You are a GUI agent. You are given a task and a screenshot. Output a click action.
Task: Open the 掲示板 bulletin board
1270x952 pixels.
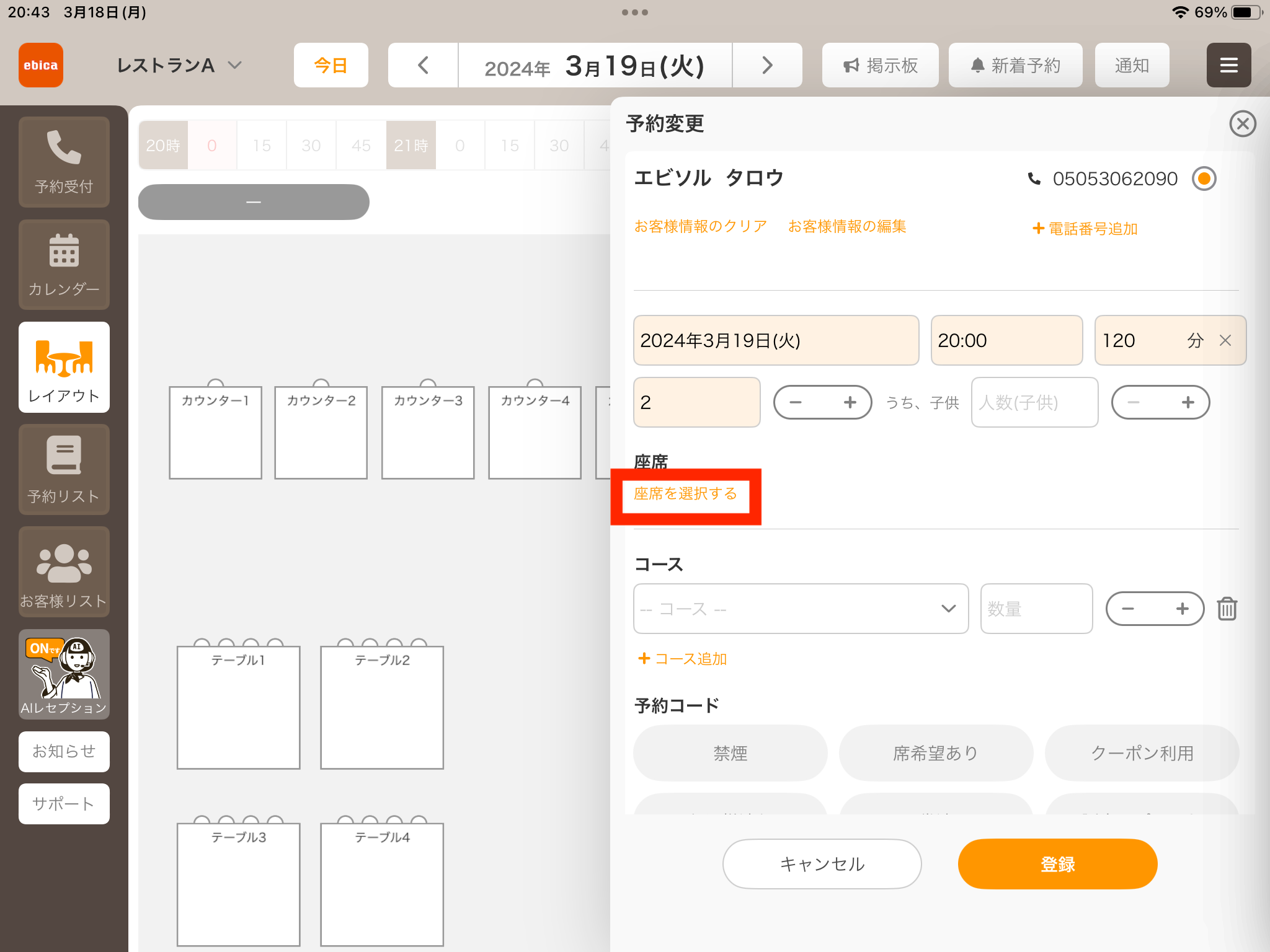881,65
